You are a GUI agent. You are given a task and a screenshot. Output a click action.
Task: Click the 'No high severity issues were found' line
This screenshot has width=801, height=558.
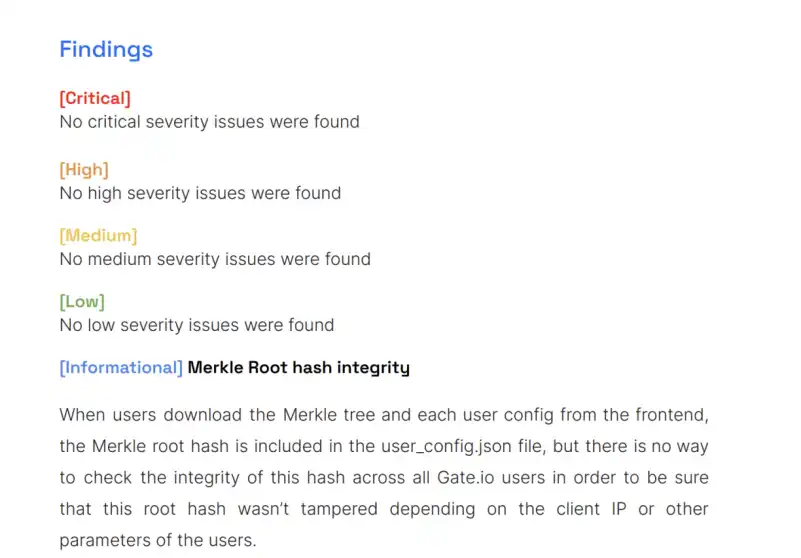coord(200,193)
